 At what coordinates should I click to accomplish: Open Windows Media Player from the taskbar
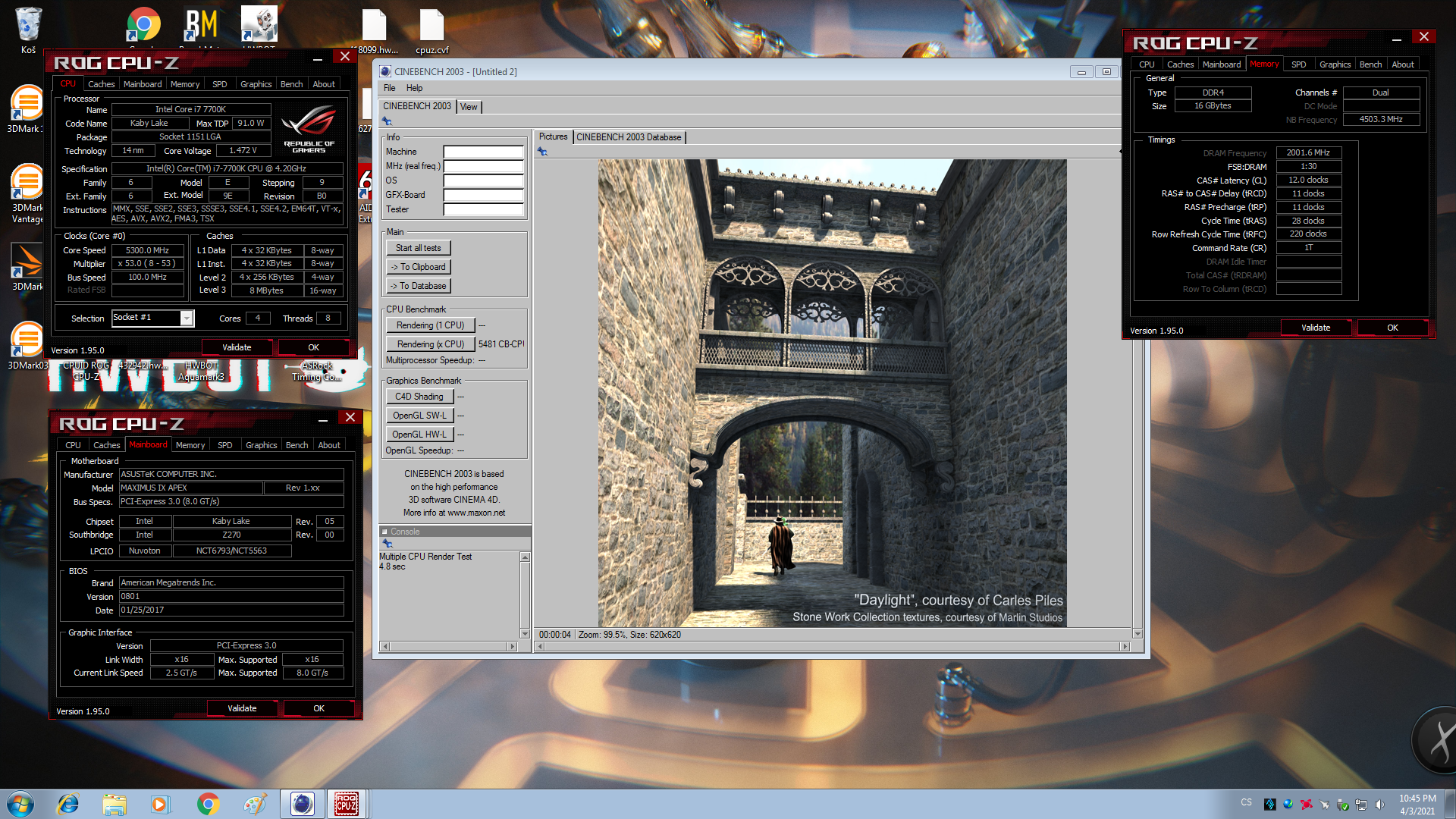[x=160, y=804]
